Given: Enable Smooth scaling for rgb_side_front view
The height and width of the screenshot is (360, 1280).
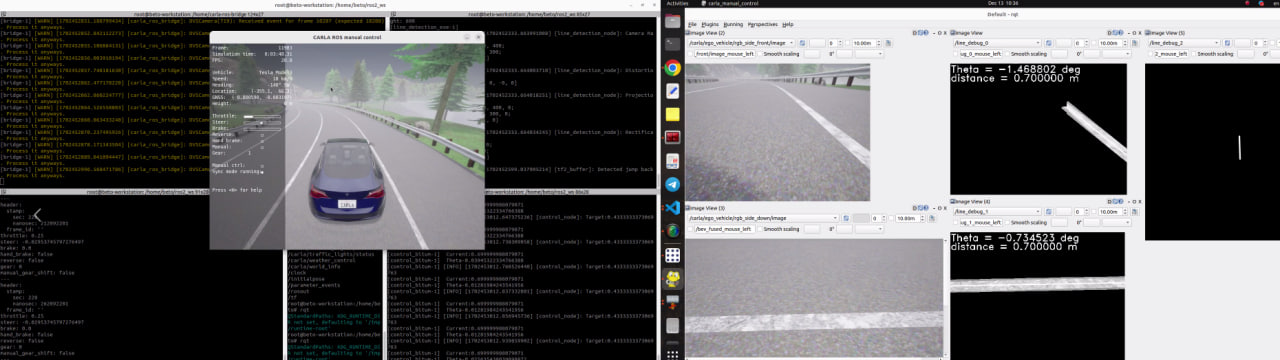Looking at the screenshot, I should point(760,54).
